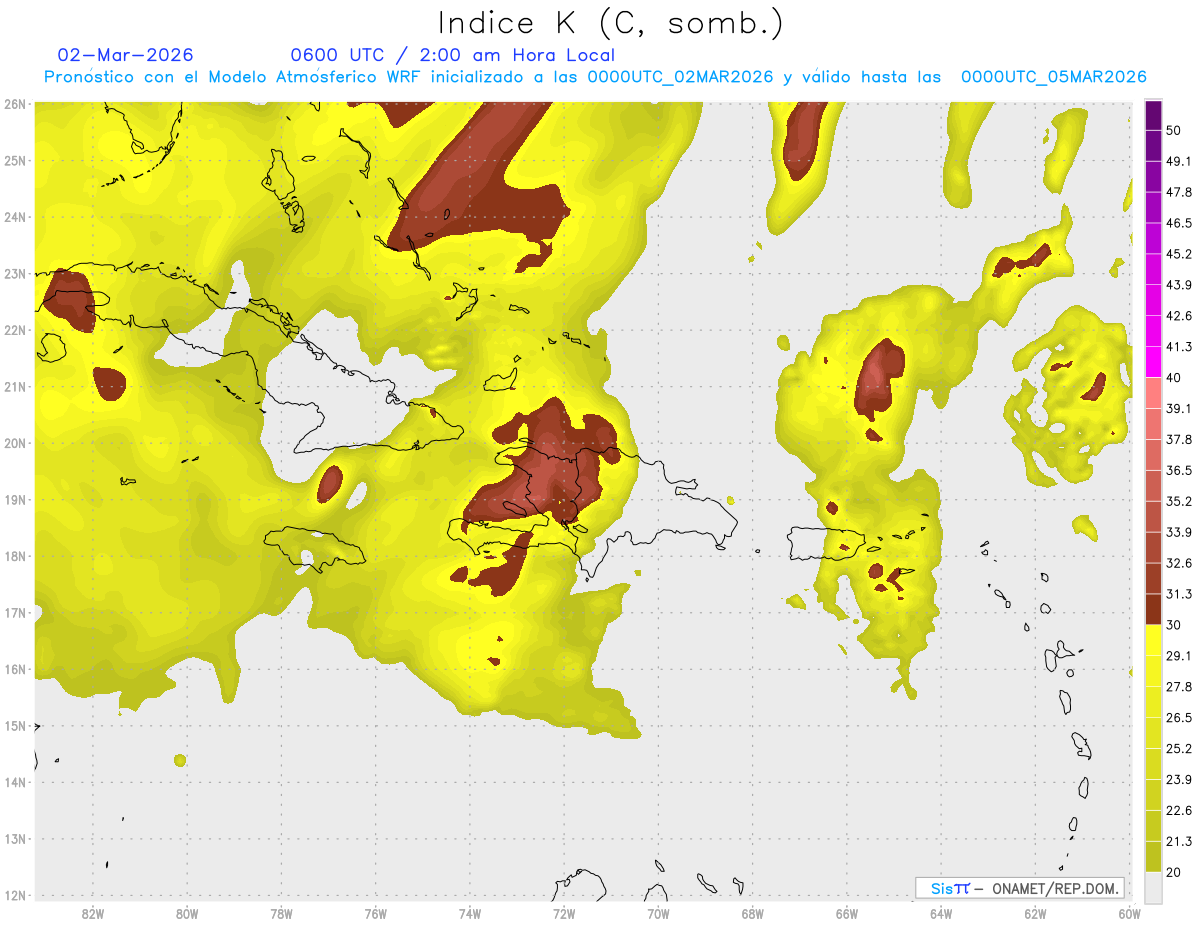This screenshot has width=1200, height=927.
Task: Click the '74W' longitude label
Action: 470,913
